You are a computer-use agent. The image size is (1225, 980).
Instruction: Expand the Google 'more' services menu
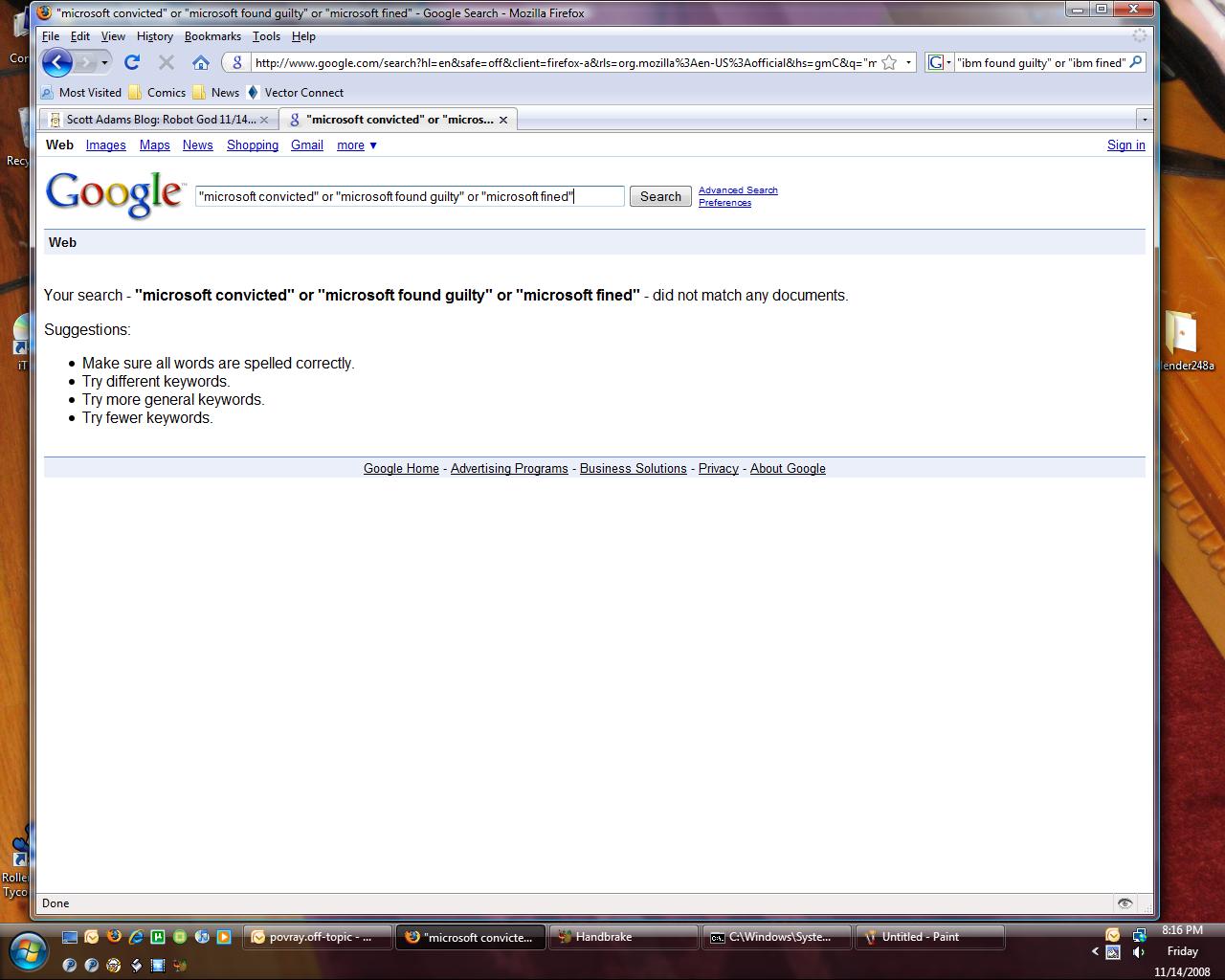pos(357,145)
